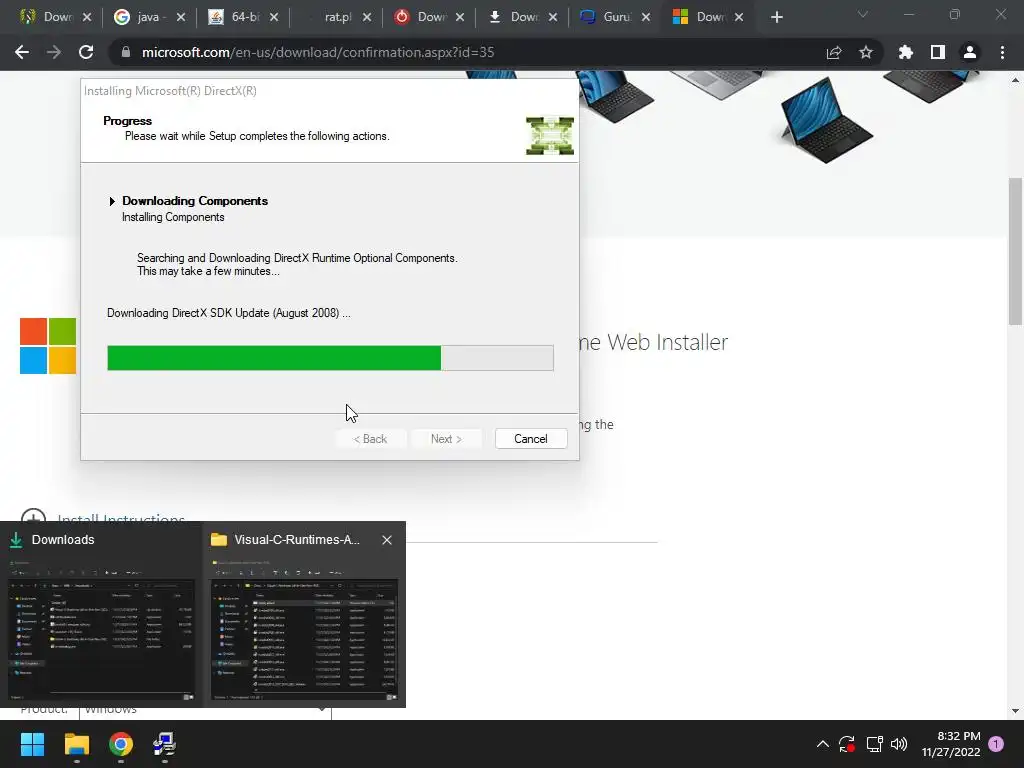Open the Windows Start menu
1024x768 pixels.
pos(32,744)
